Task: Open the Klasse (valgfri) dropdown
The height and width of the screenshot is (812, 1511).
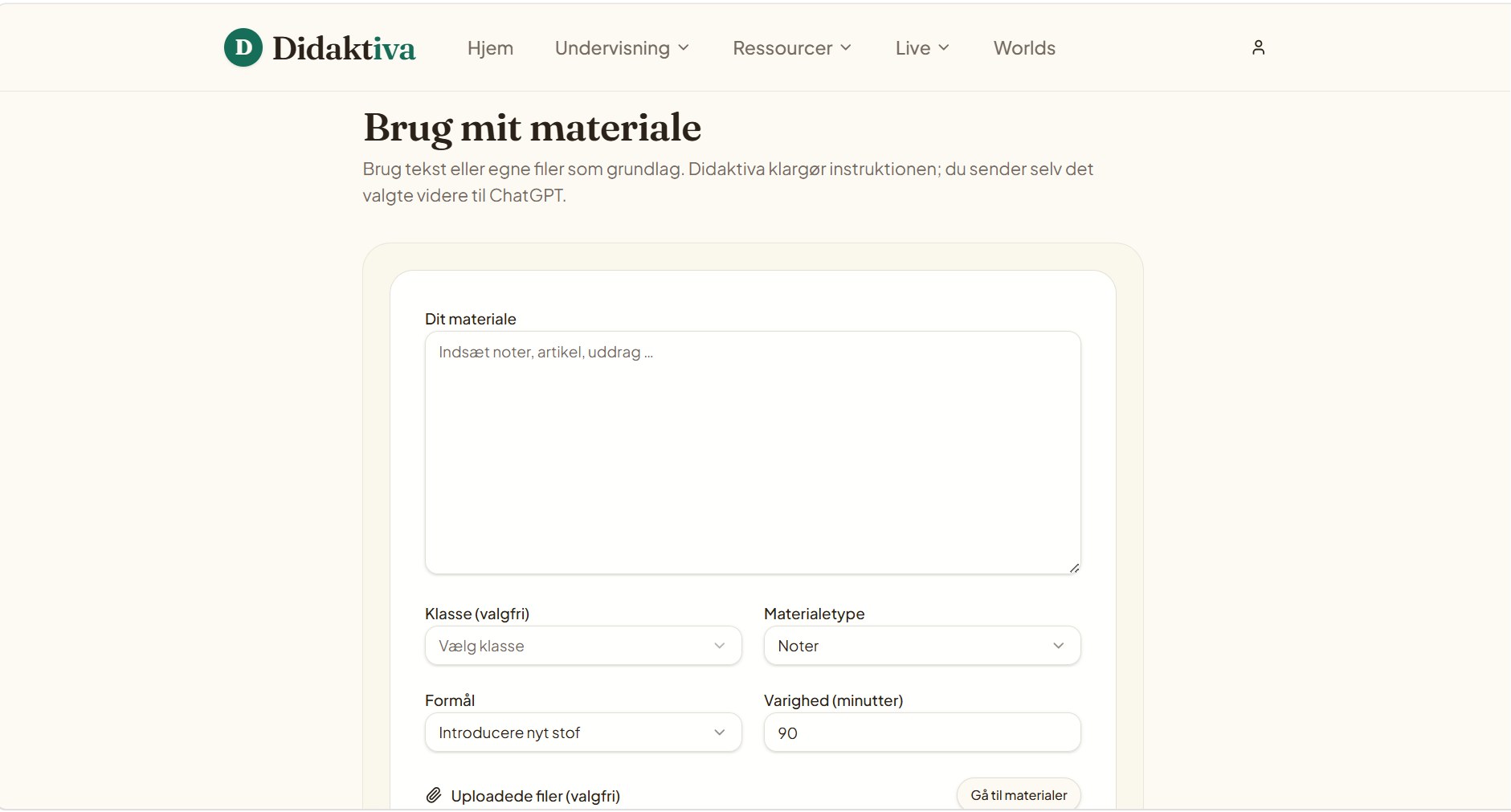Action: [x=583, y=646]
